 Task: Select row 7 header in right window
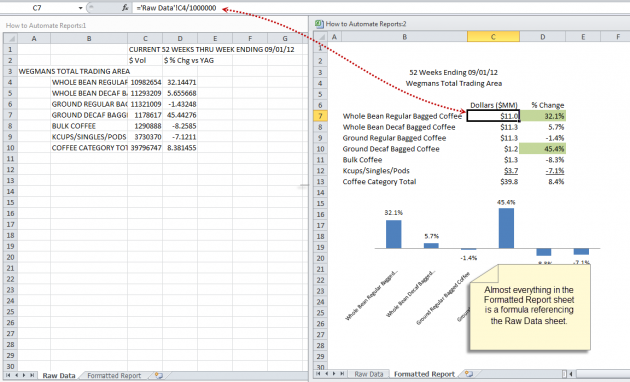tap(320, 116)
